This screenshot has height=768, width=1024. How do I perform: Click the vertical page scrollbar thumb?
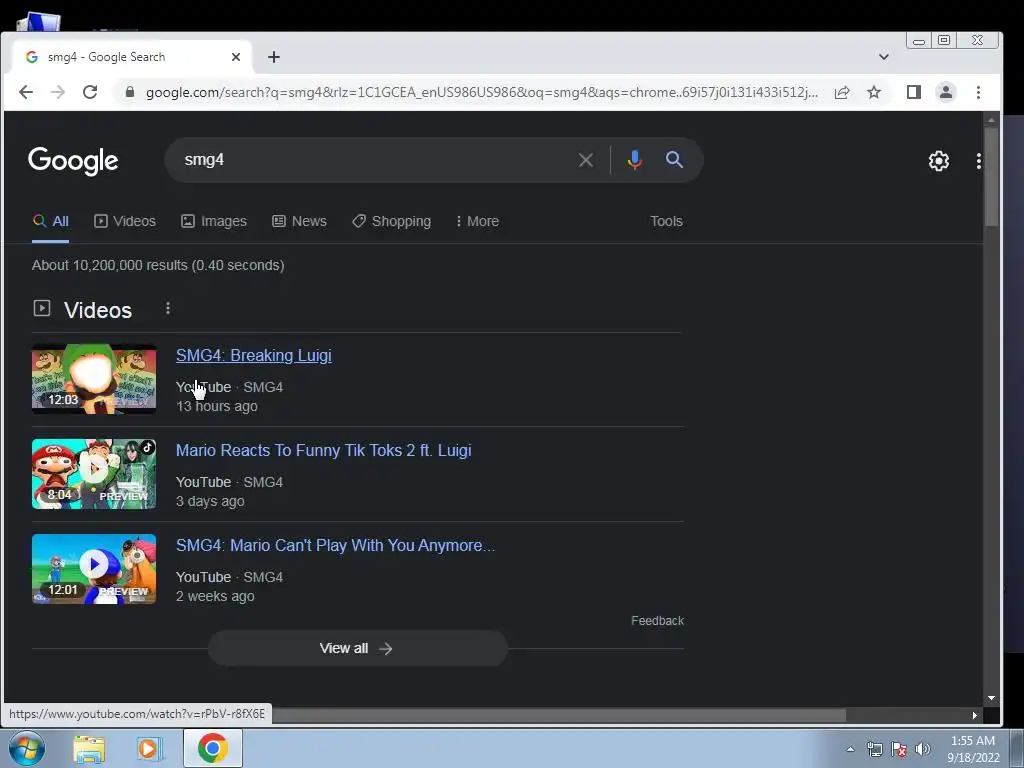(x=991, y=176)
